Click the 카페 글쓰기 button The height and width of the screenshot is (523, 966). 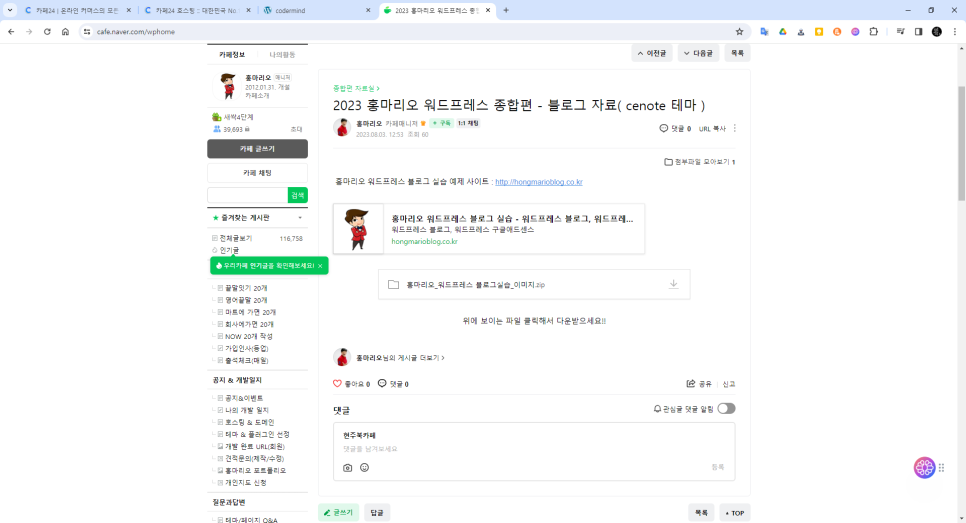coord(258,148)
